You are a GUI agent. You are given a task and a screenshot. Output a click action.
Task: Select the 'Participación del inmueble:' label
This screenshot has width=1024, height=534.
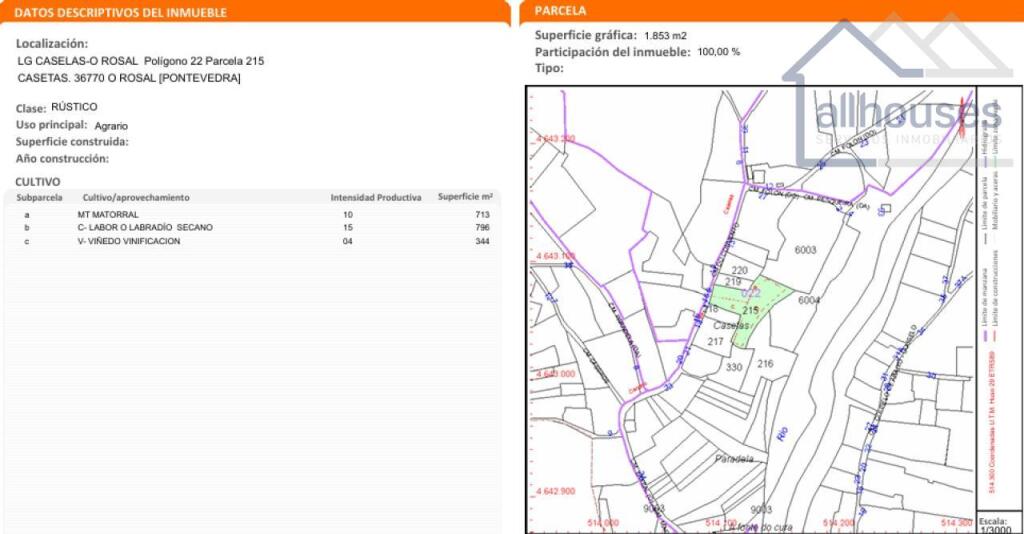coord(612,52)
